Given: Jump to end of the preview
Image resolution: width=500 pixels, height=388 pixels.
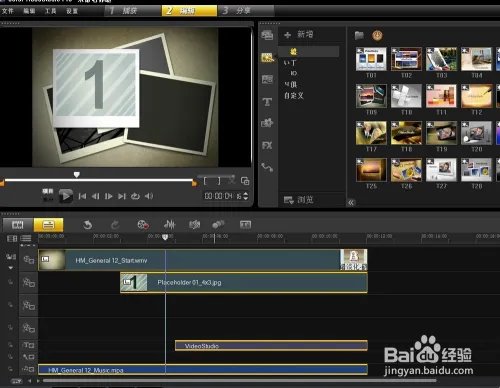Looking at the screenshot, I should click(x=122, y=196).
